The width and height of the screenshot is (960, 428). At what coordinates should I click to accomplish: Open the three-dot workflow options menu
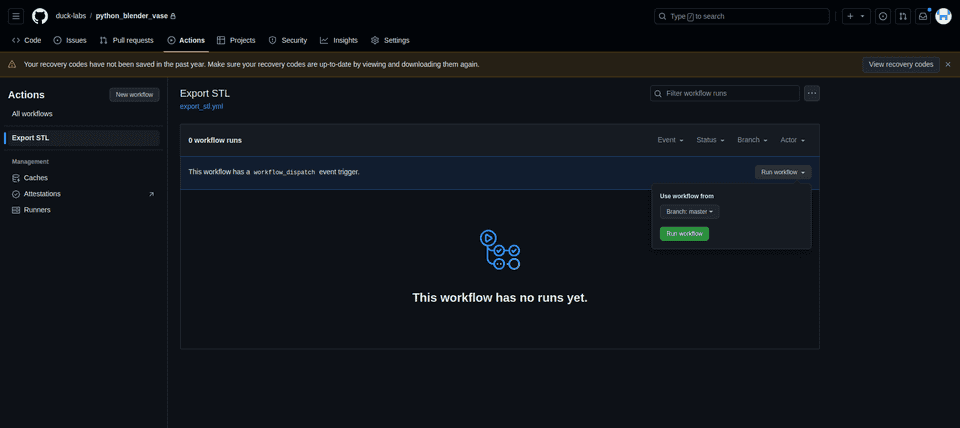pos(812,93)
